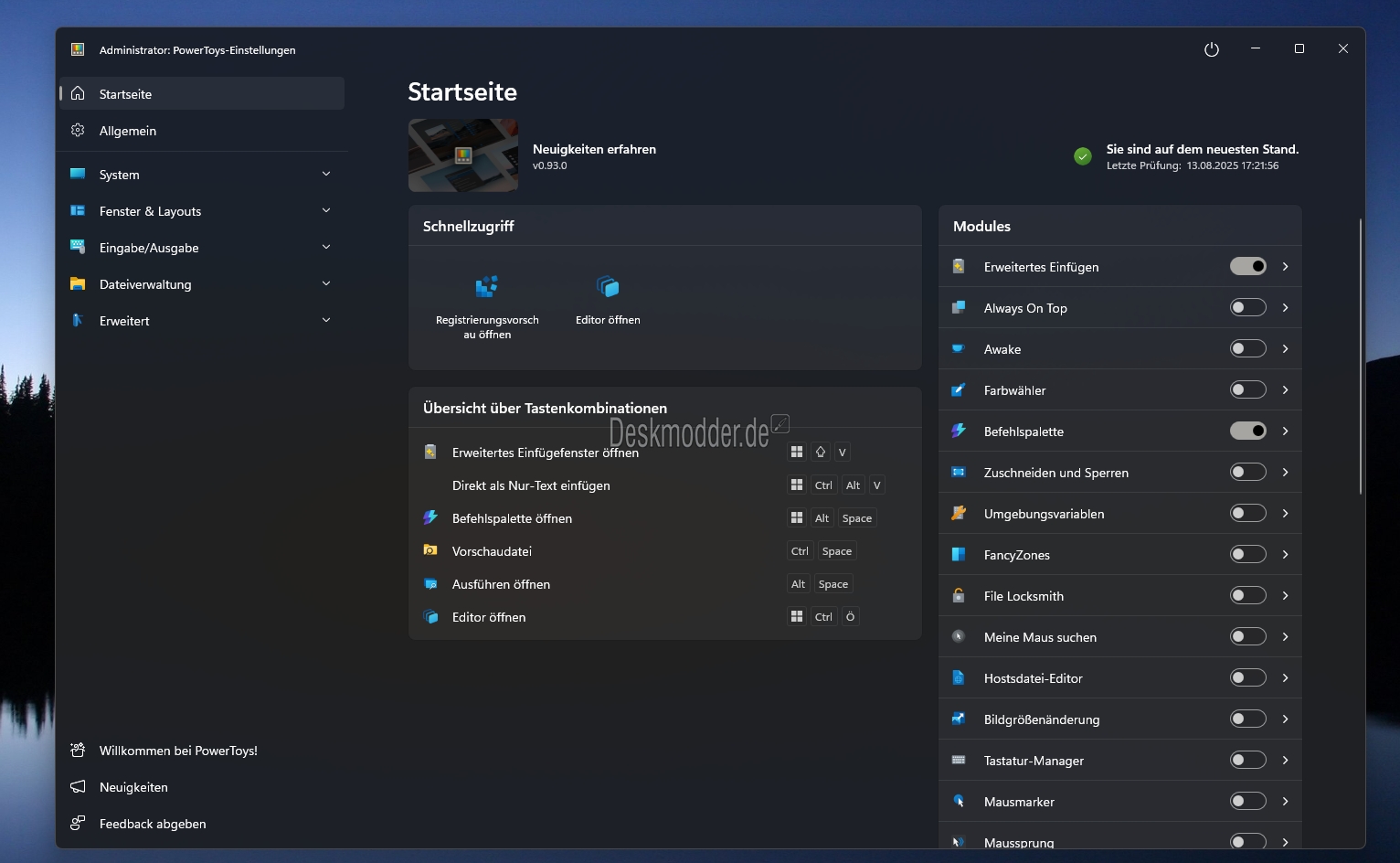The height and width of the screenshot is (863, 1400).
Task: Open Meine Maus suchen settings arrow
Action: (1286, 636)
